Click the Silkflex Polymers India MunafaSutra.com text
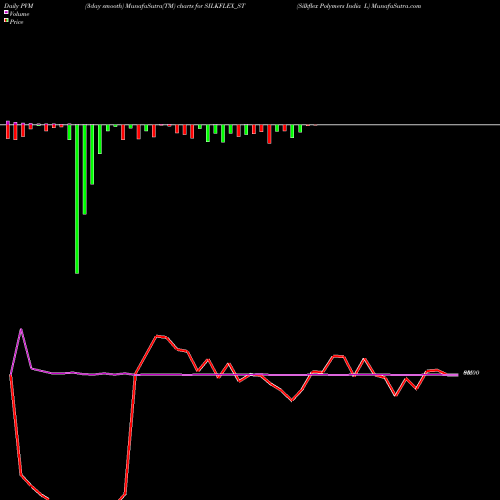500x500 pixels. pyautogui.click(x=359, y=6)
